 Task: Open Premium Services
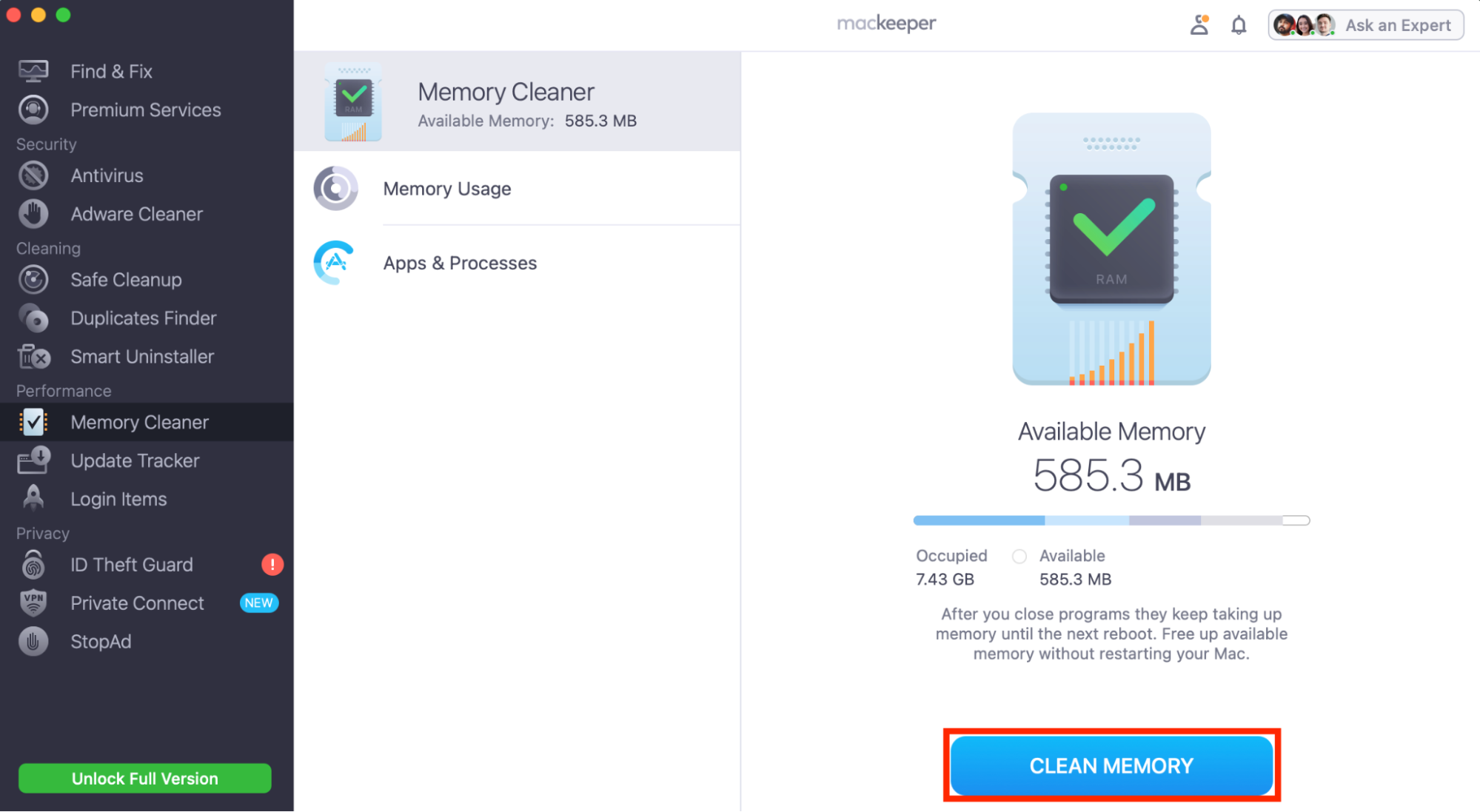(x=145, y=110)
